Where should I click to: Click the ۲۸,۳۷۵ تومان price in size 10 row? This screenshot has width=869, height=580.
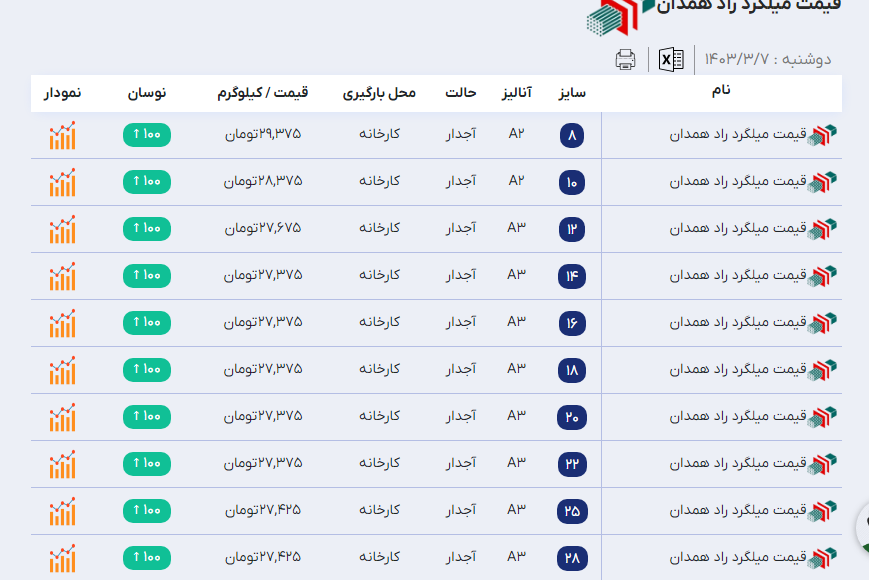click(x=262, y=181)
